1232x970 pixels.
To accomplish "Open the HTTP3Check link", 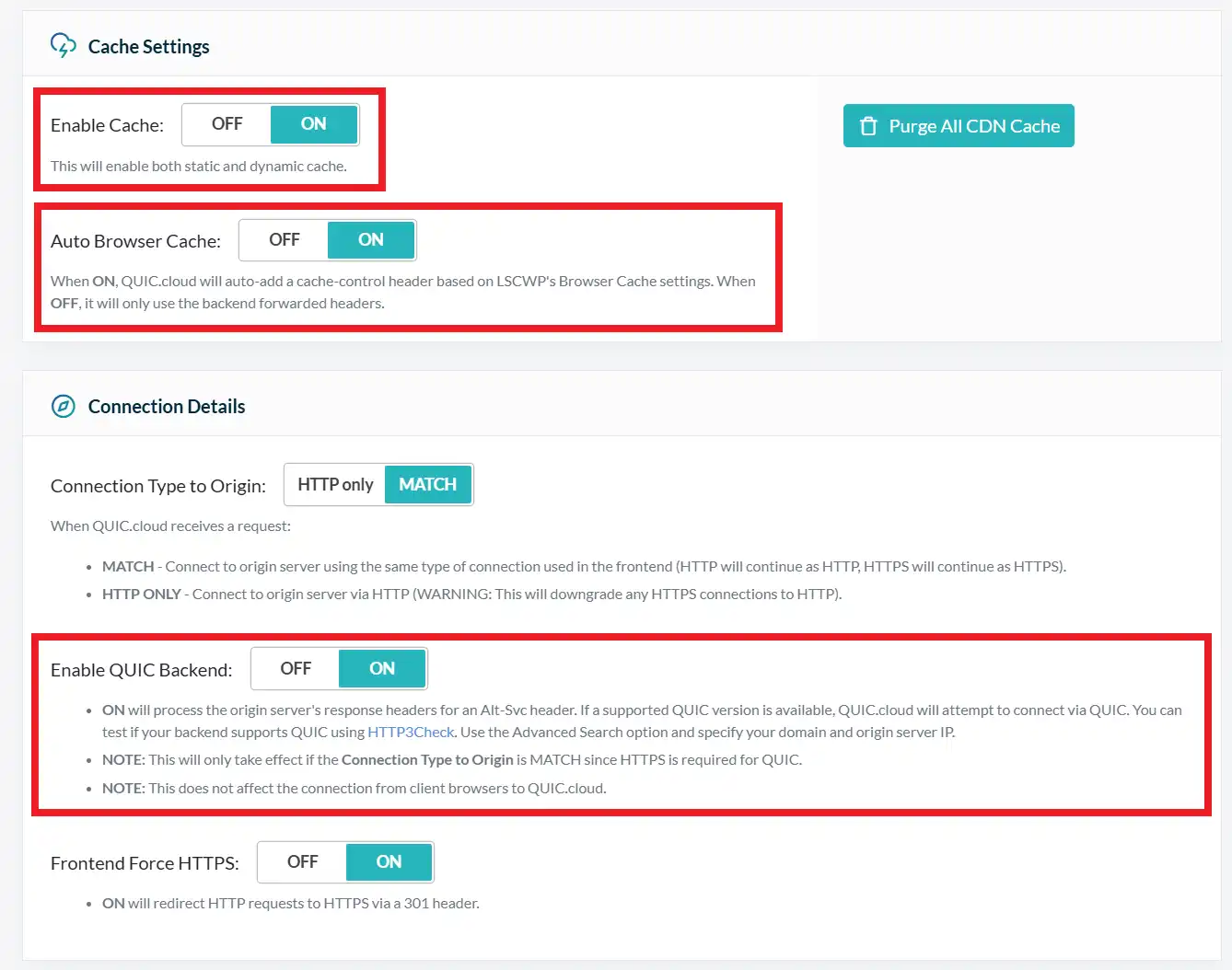I will click(411, 733).
